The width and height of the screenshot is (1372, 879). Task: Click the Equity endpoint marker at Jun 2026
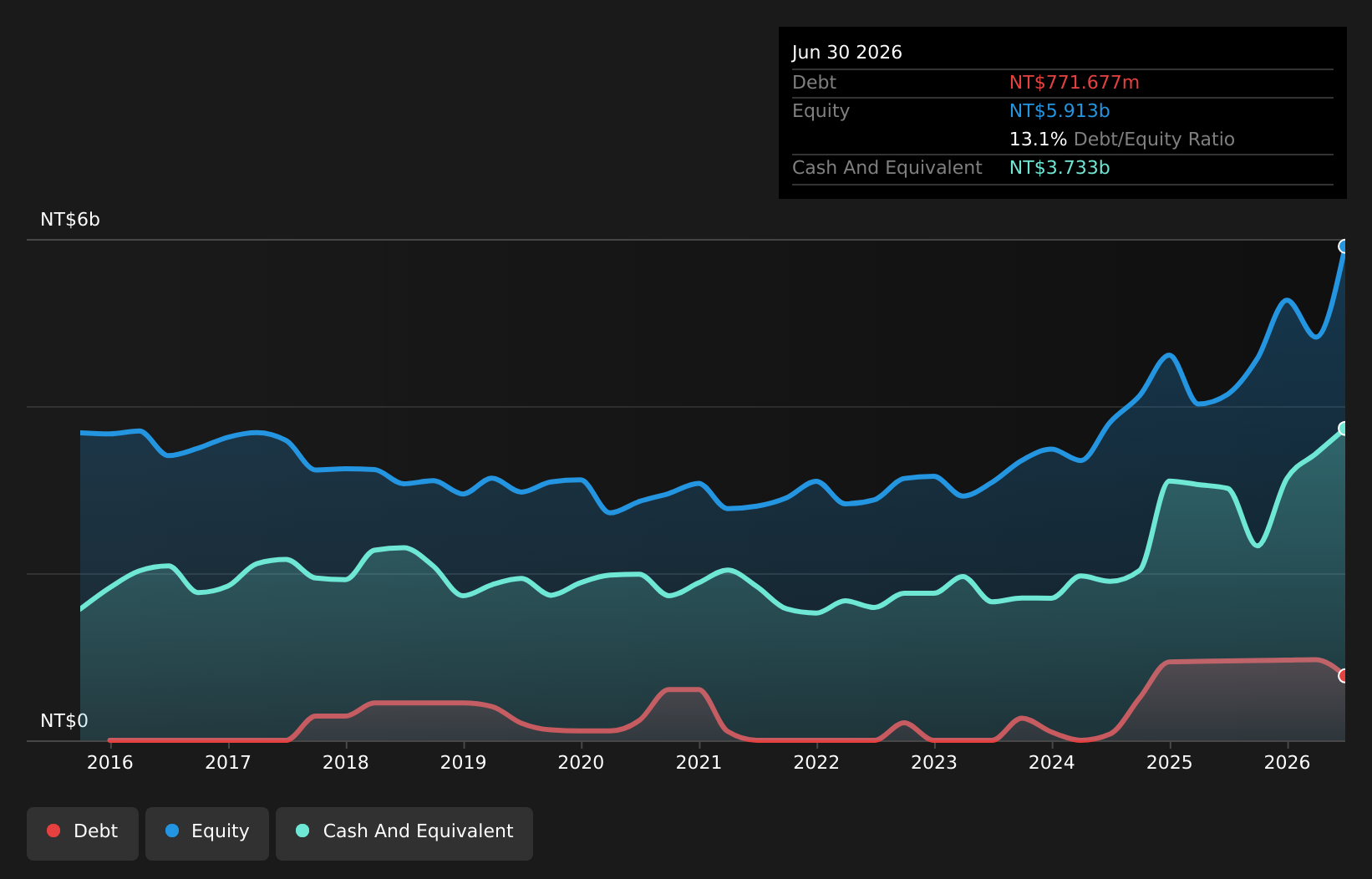[x=1344, y=246]
